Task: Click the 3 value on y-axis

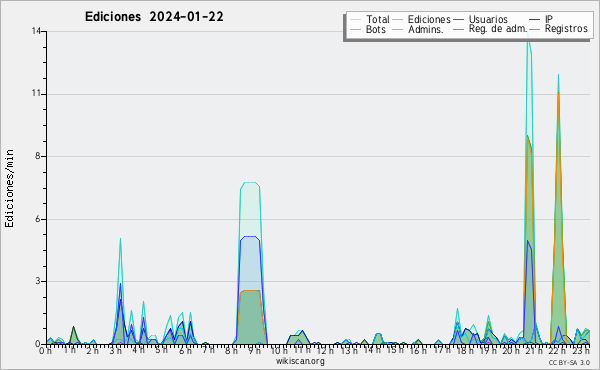Action: (x=39, y=281)
